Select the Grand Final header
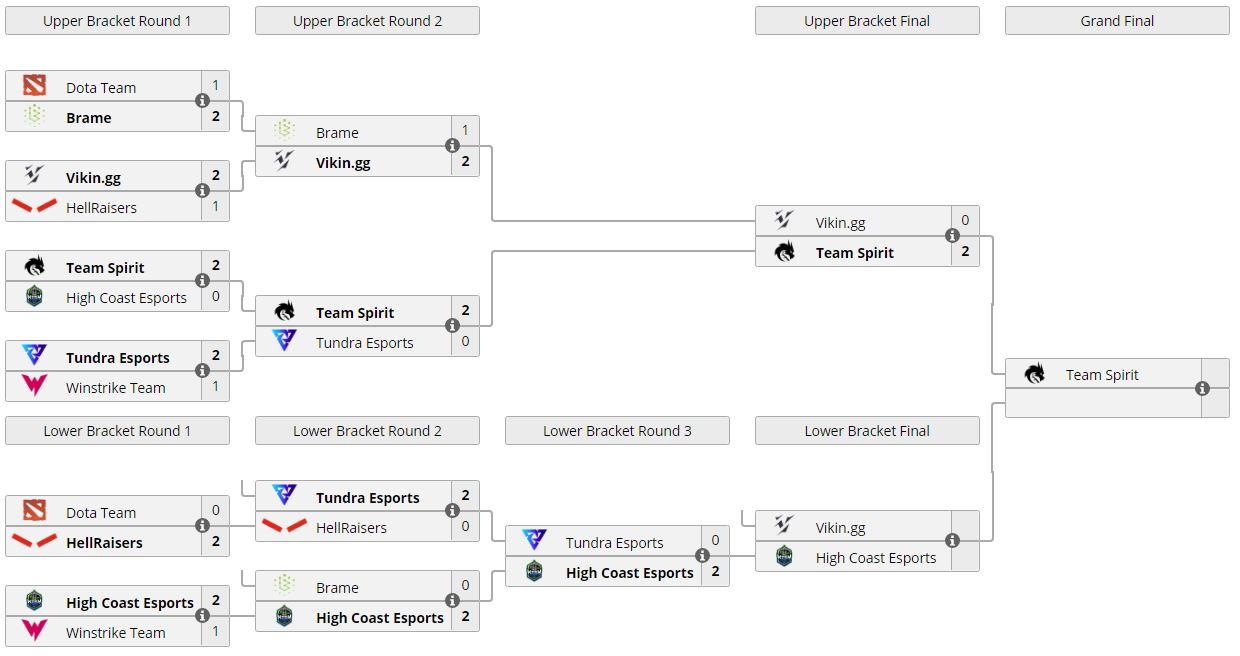The image size is (1240, 656). tap(1117, 21)
